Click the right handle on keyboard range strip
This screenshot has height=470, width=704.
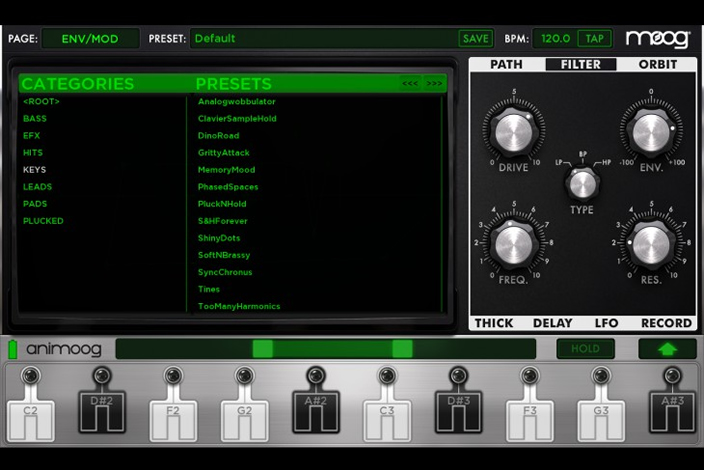(x=402, y=349)
